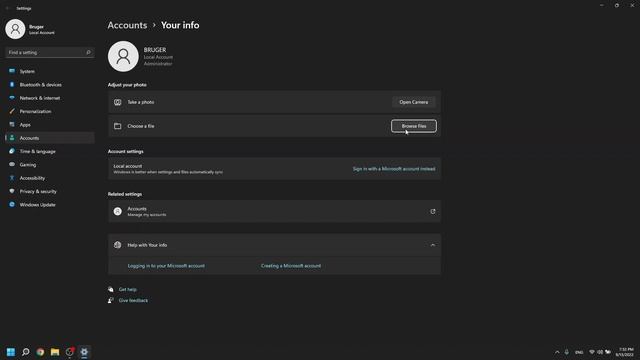Click the Give feedback icon
Screen dimensions: 640x360
(x=111, y=300)
